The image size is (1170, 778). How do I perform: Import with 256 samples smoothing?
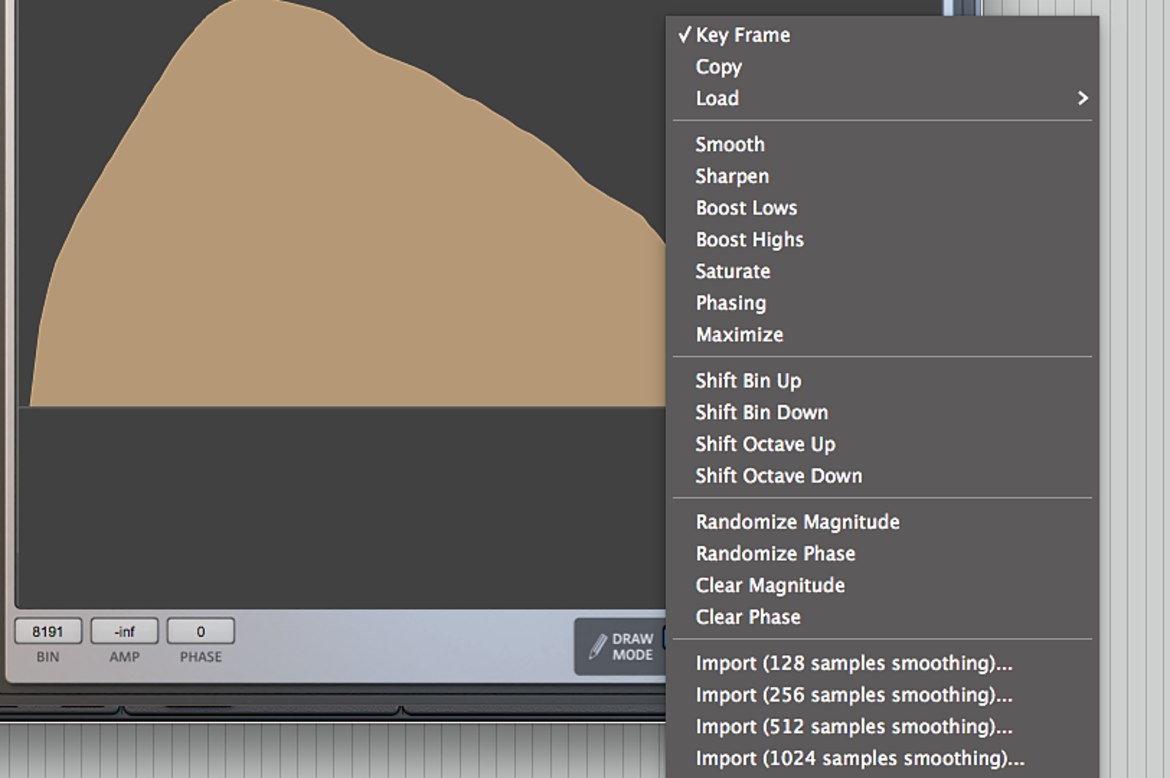882,695
